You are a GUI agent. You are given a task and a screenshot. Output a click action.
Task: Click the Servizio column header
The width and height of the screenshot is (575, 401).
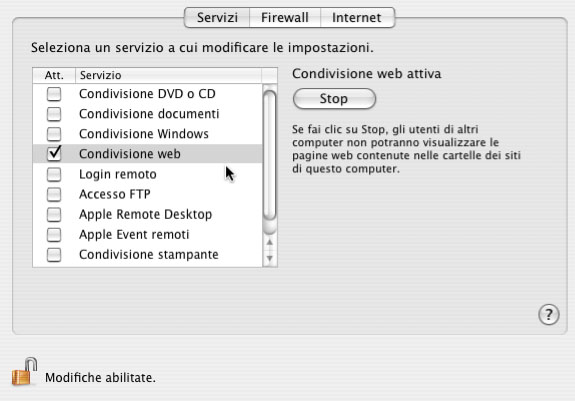pyautogui.click(x=168, y=75)
